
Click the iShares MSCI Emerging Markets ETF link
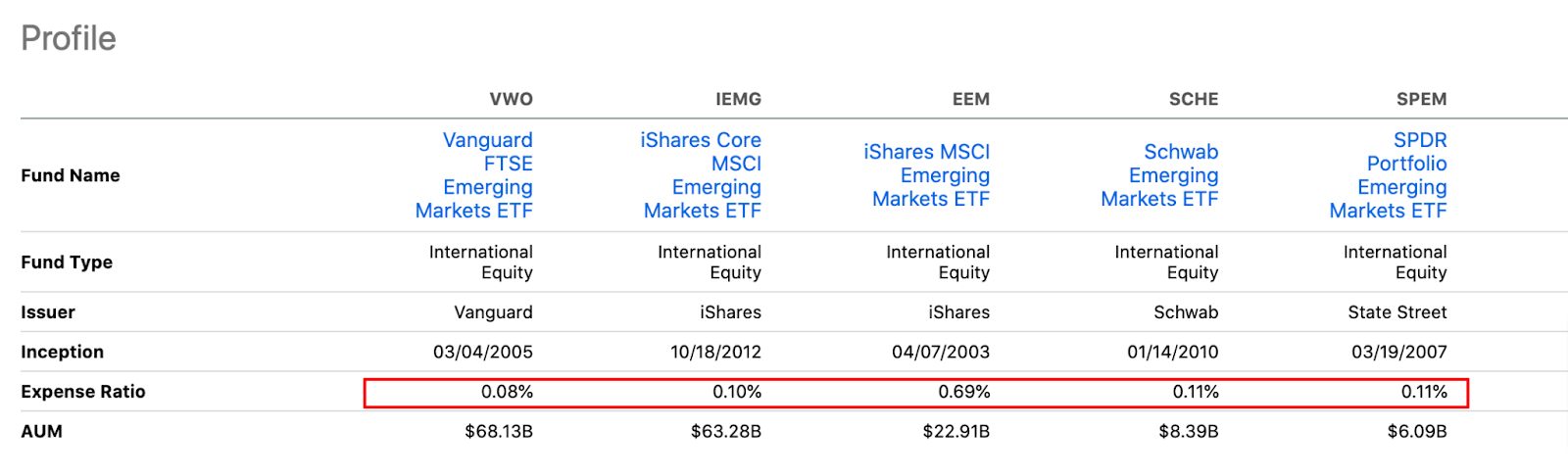(927, 175)
